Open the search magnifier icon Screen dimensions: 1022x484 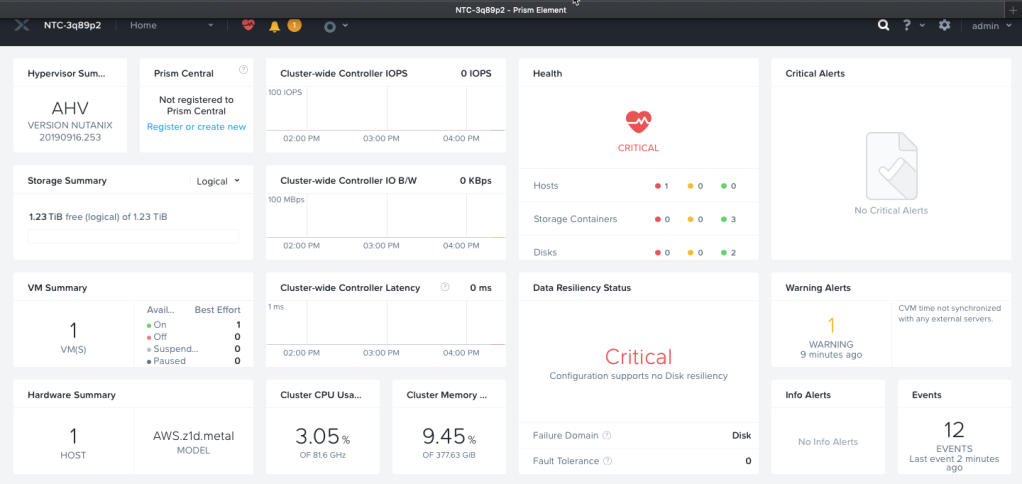coord(883,25)
